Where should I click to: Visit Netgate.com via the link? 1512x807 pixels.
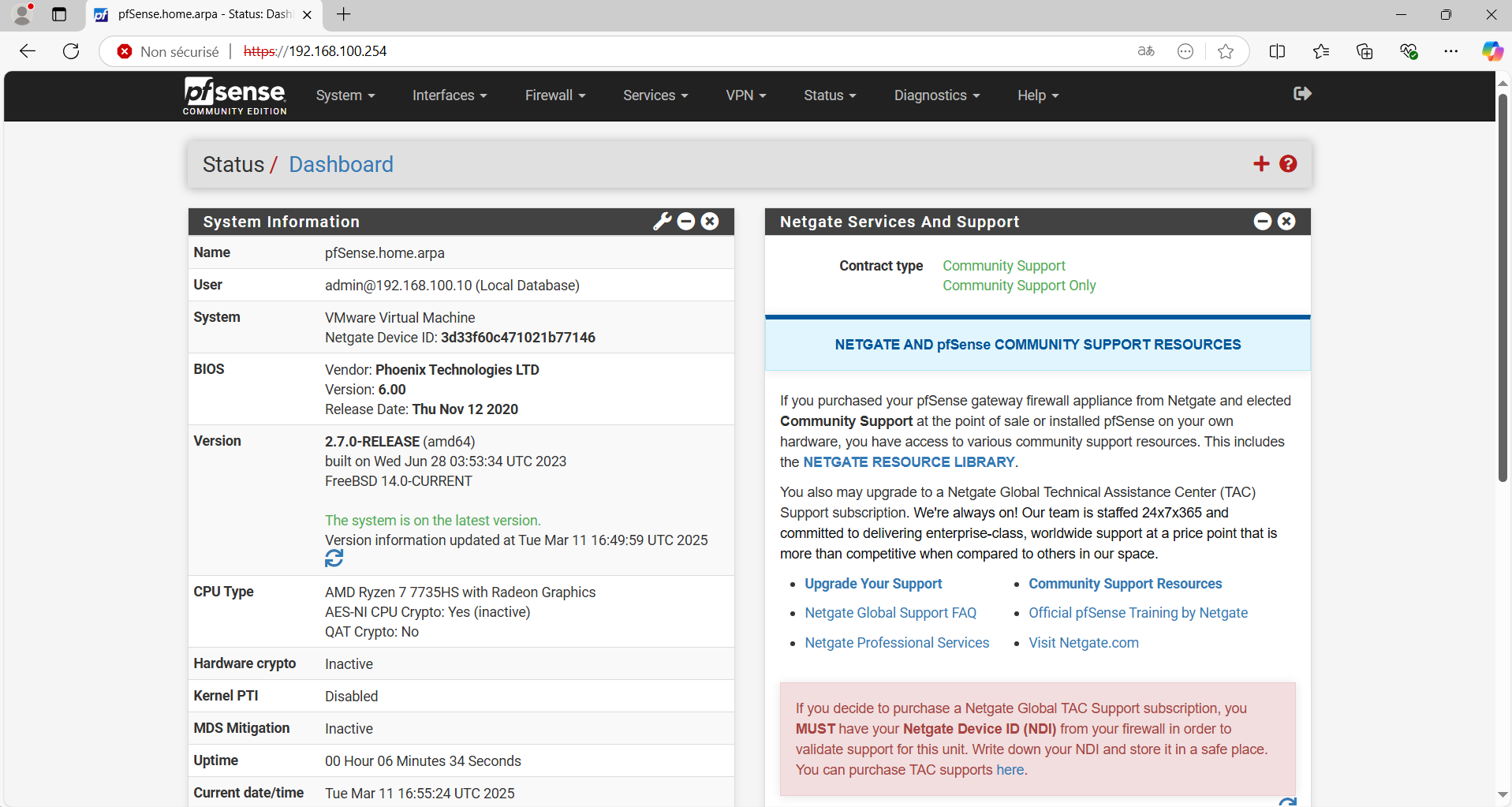point(1083,642)
